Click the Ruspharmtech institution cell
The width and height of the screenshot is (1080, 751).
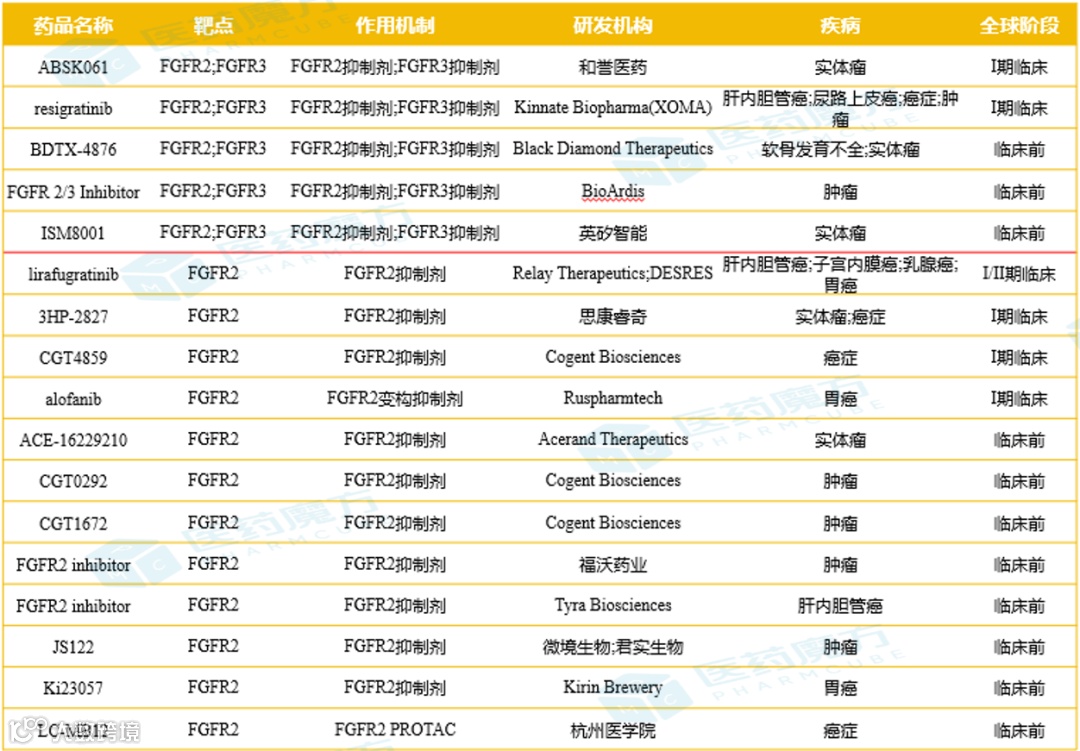612,398
